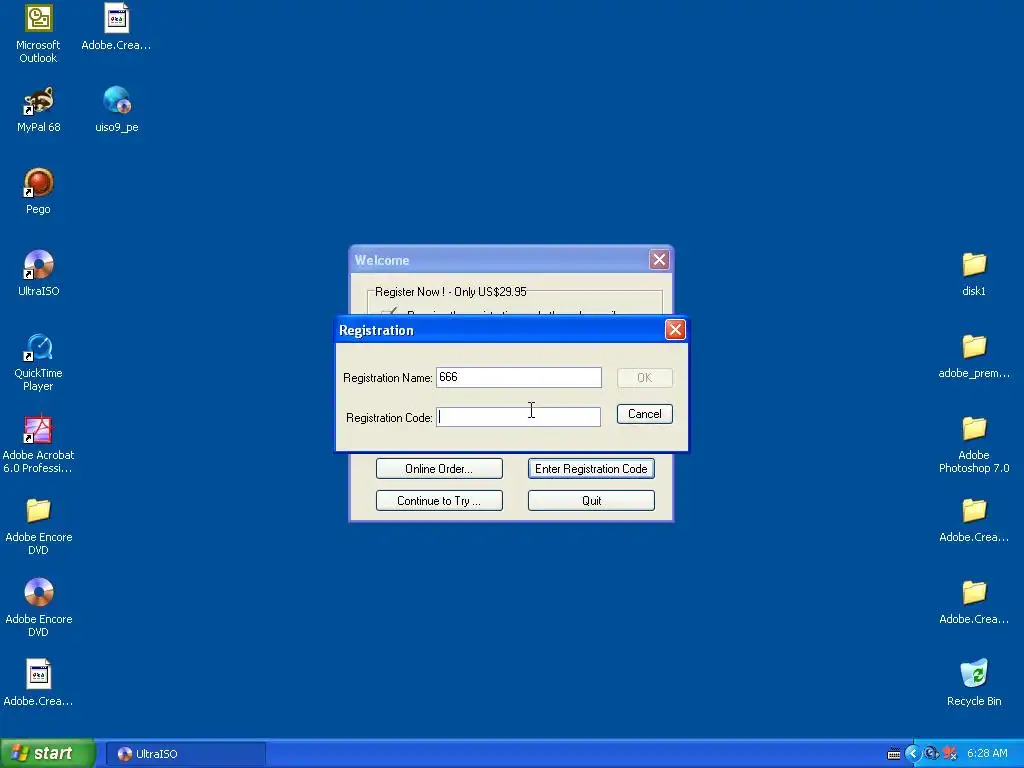The height and width of the screenshot is (768, 1024).
Task: Select the Adobe Encore DVD folder icon
Action: click(39, 526)
